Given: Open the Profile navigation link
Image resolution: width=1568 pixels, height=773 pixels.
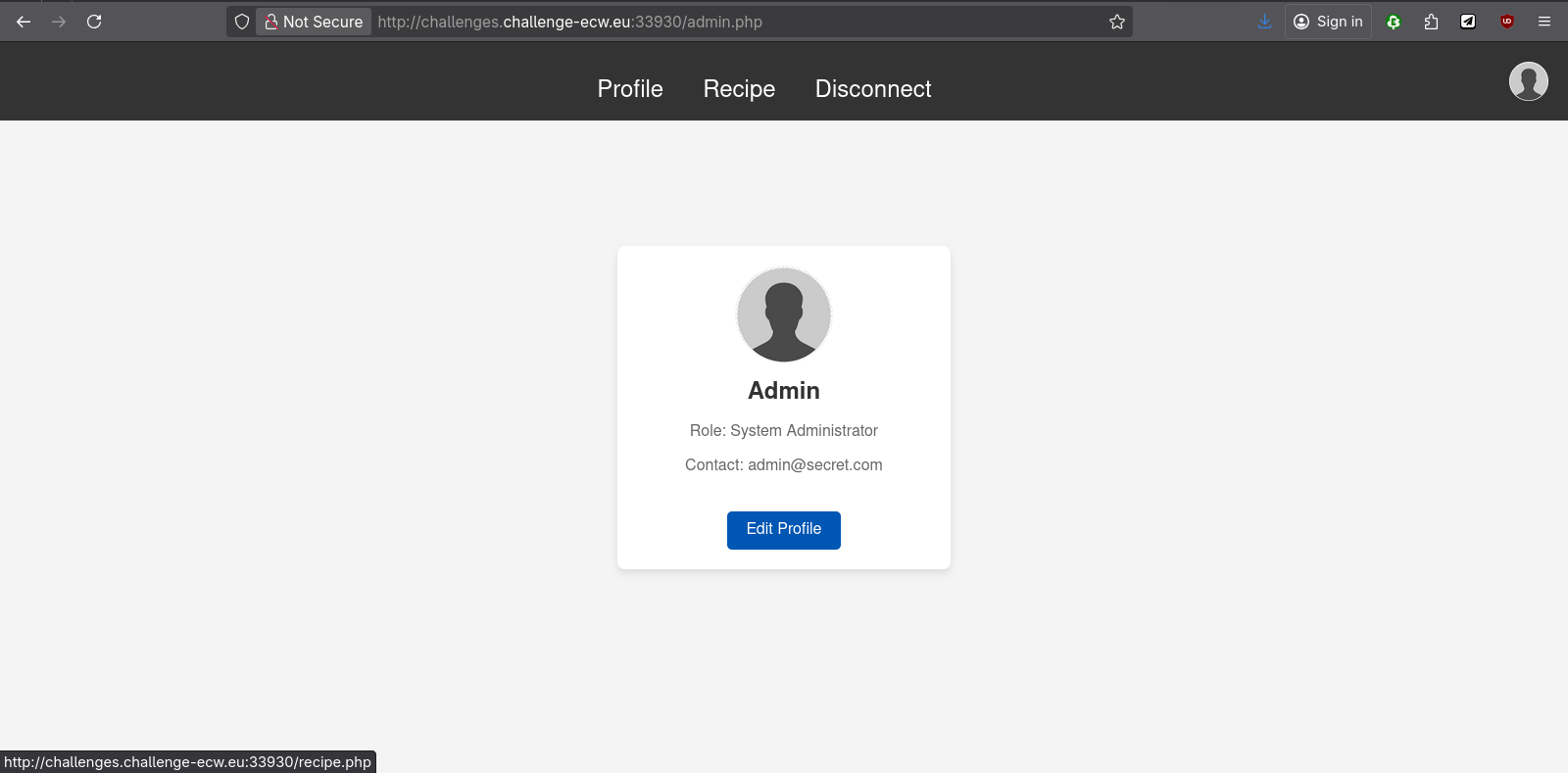Looking at the screenshot, I should [x=630, y=89].
